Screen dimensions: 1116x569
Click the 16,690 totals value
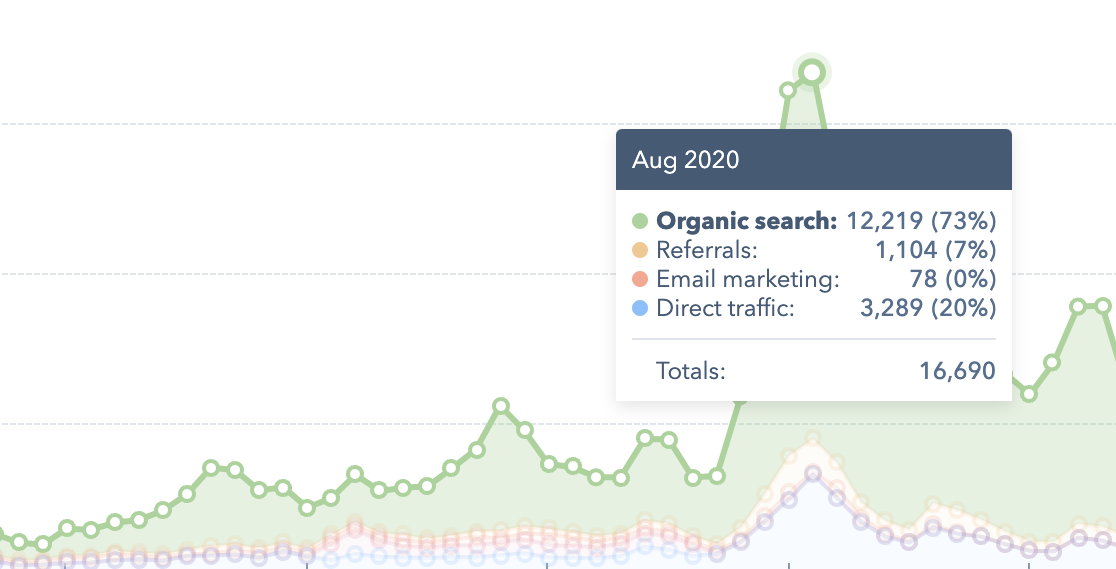(x=957, y=371)
